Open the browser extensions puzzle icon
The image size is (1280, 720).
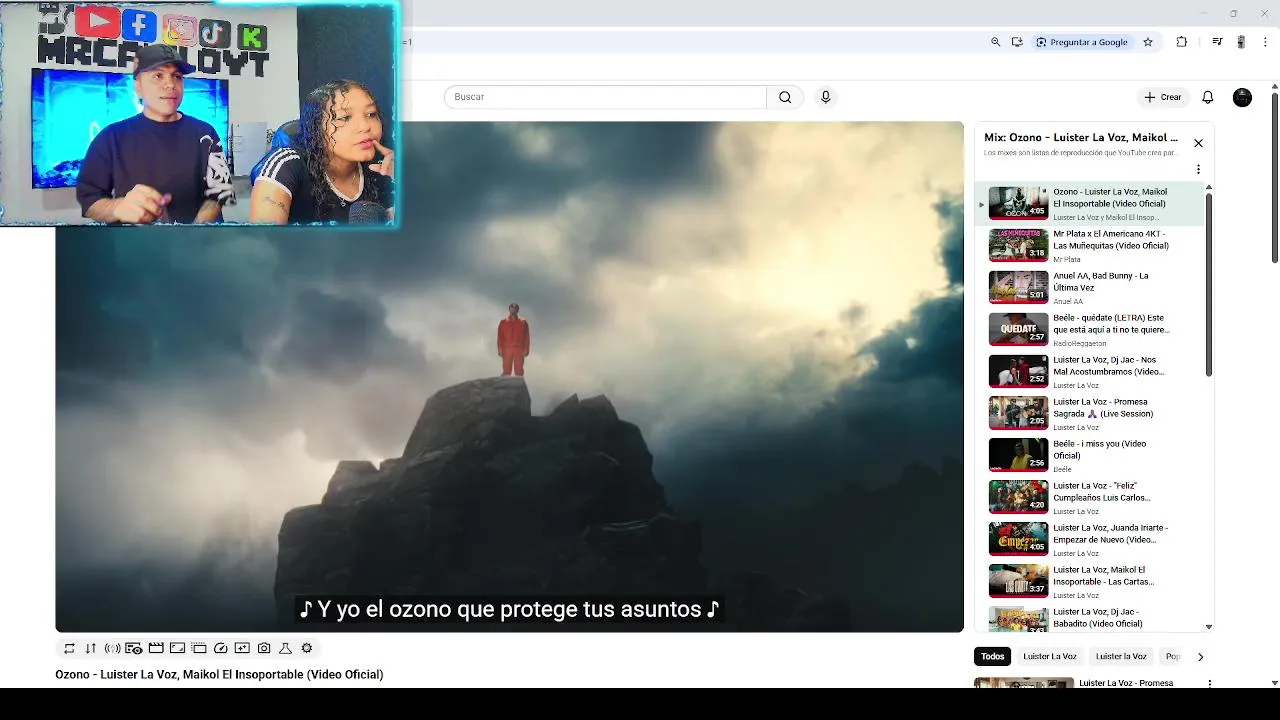[x=1182, y=42]
